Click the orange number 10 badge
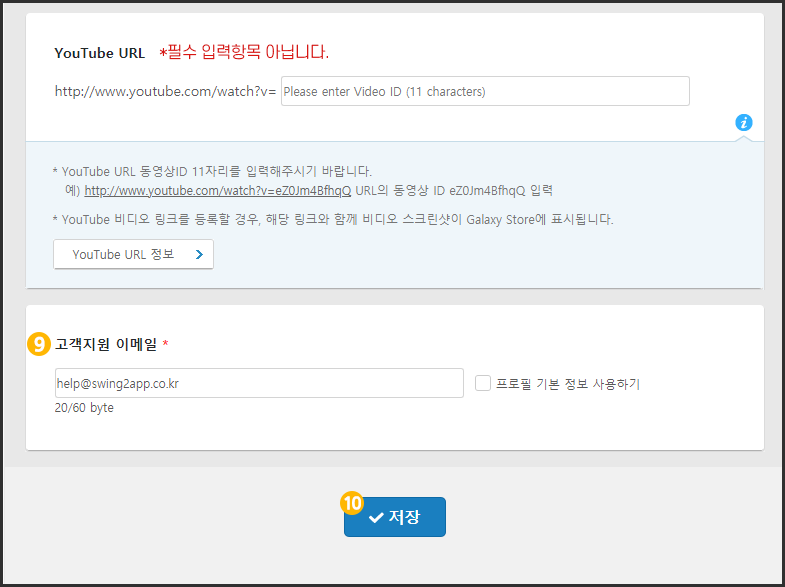The width and height of the screenshot is (785, 587). [x=353, y=503]
